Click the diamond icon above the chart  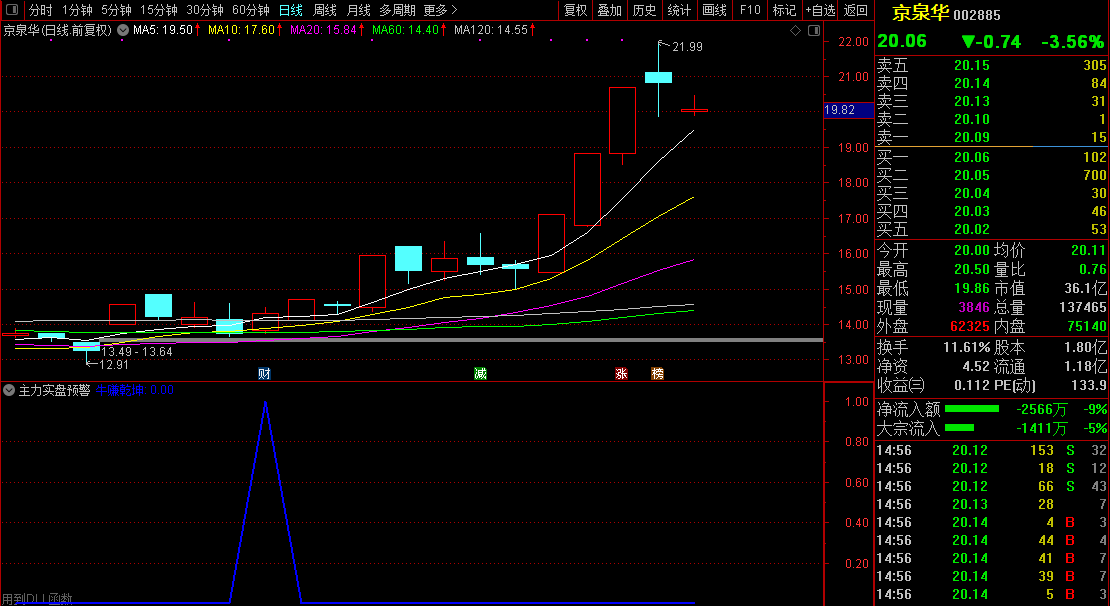tap(796, 31)
